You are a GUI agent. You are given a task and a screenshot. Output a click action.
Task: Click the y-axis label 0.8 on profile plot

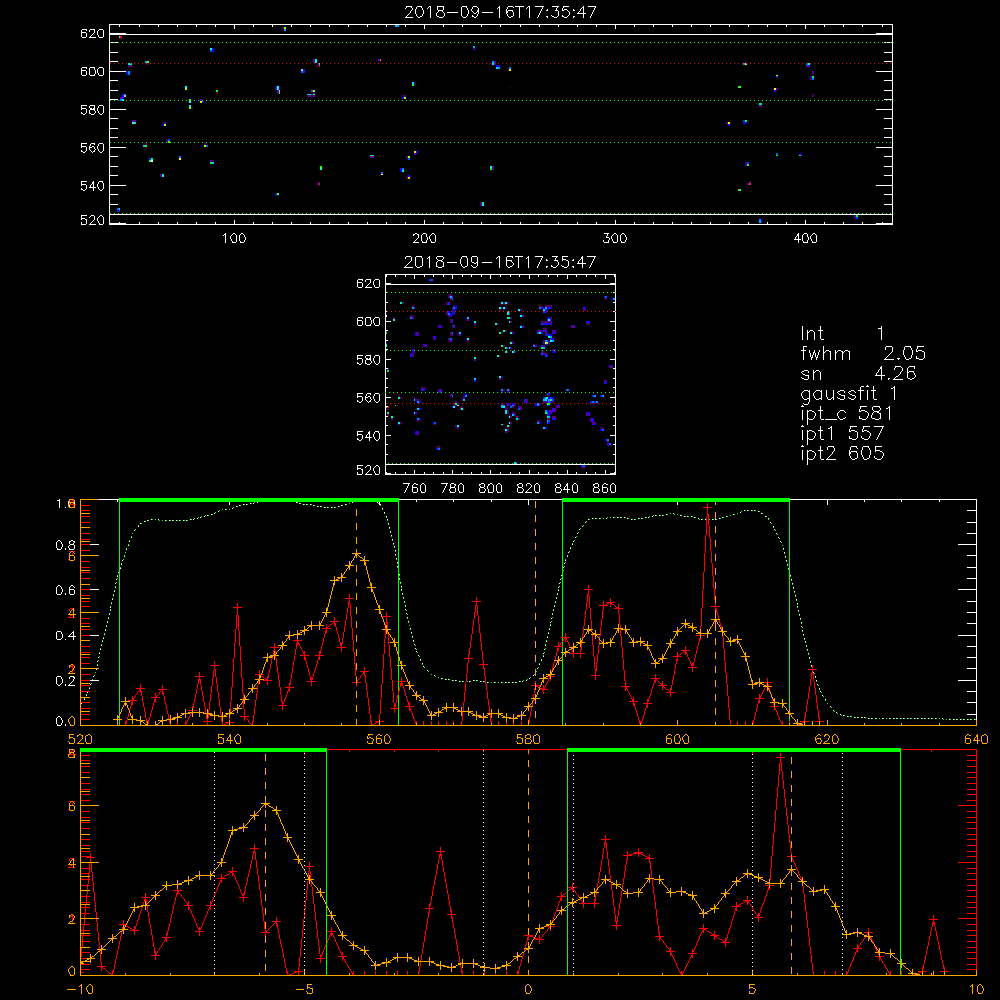tap(65, 545)
